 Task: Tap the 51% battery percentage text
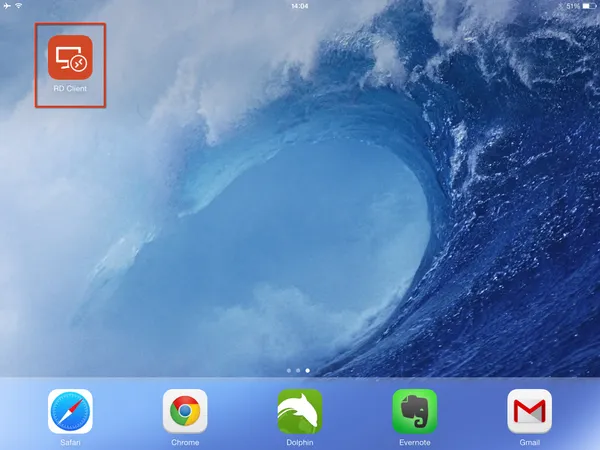[572, 6]
